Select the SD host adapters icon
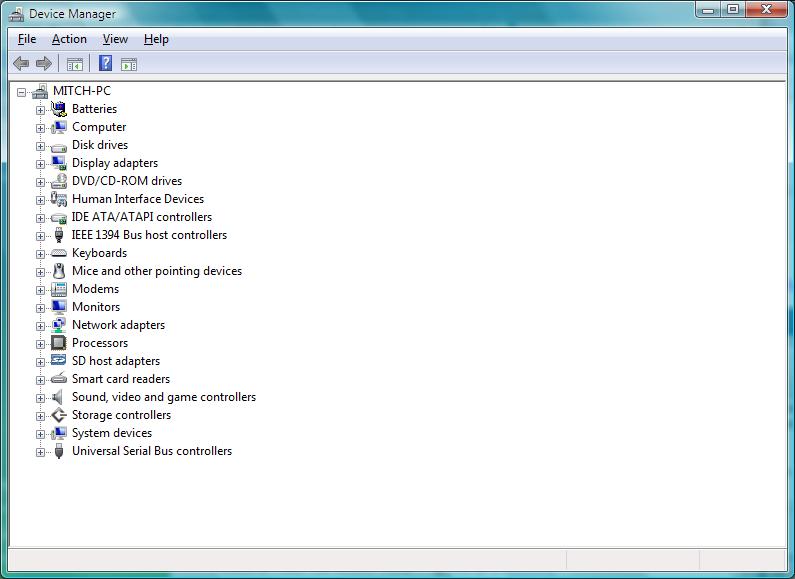 click(x=59, y=360)
